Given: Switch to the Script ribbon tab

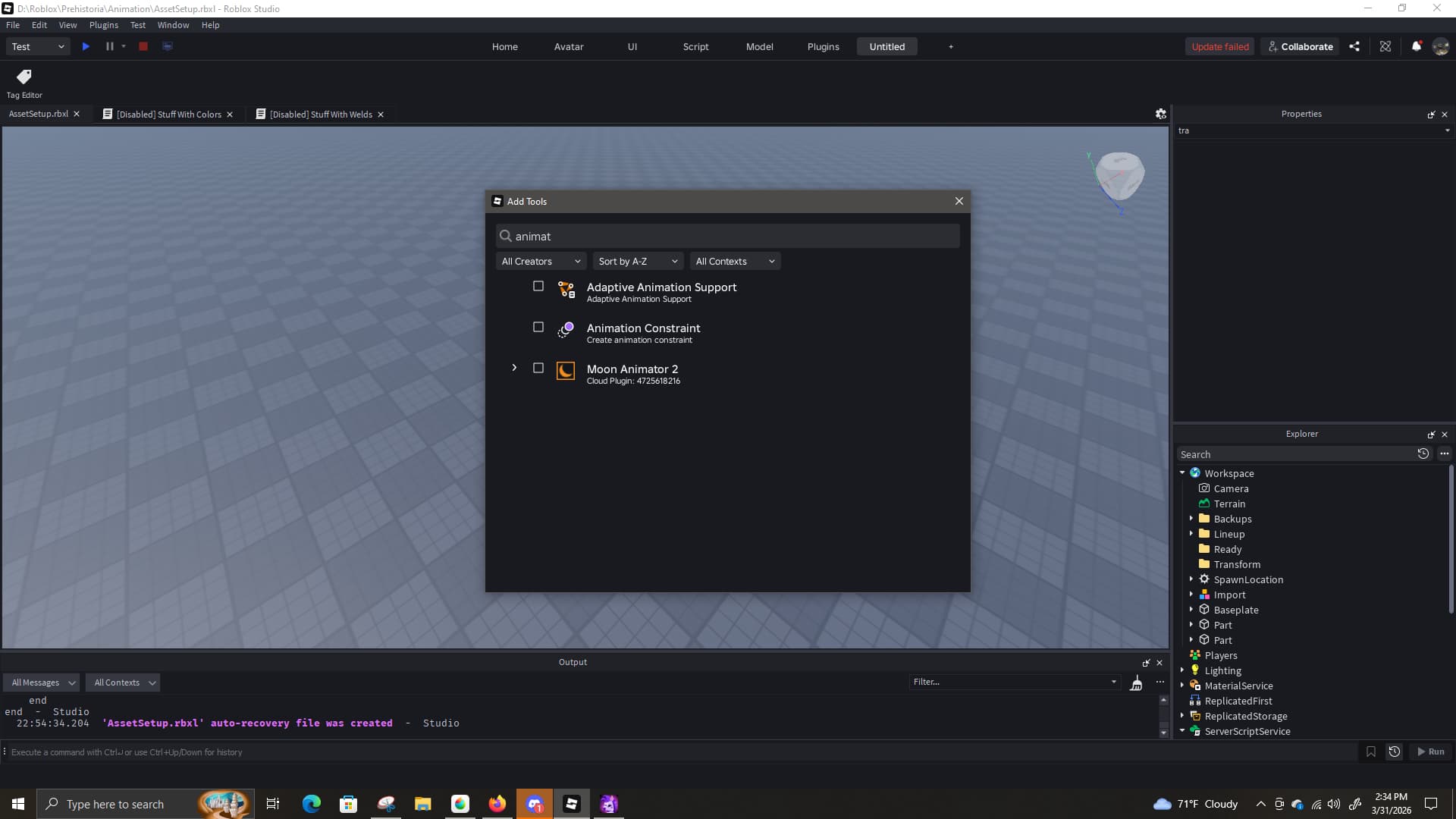Looking at the screenshot, I should click(x=695, y=46).
